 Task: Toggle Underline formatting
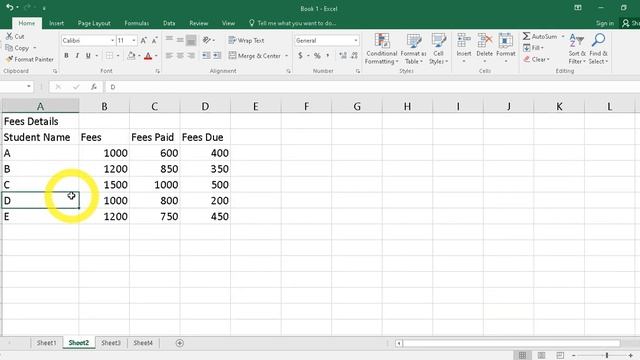[x=88, y=56]
